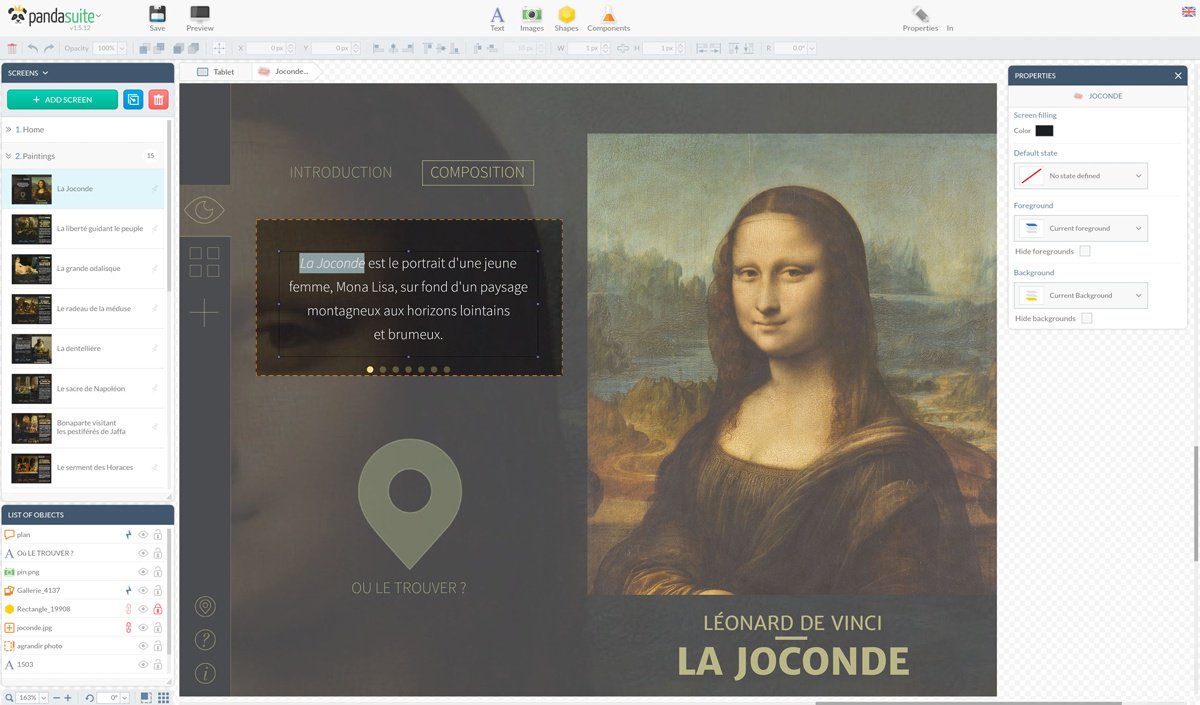Unlock the Rectangle_19908 object
This screenshot has width=1200, height=705.
coord(158,609)
